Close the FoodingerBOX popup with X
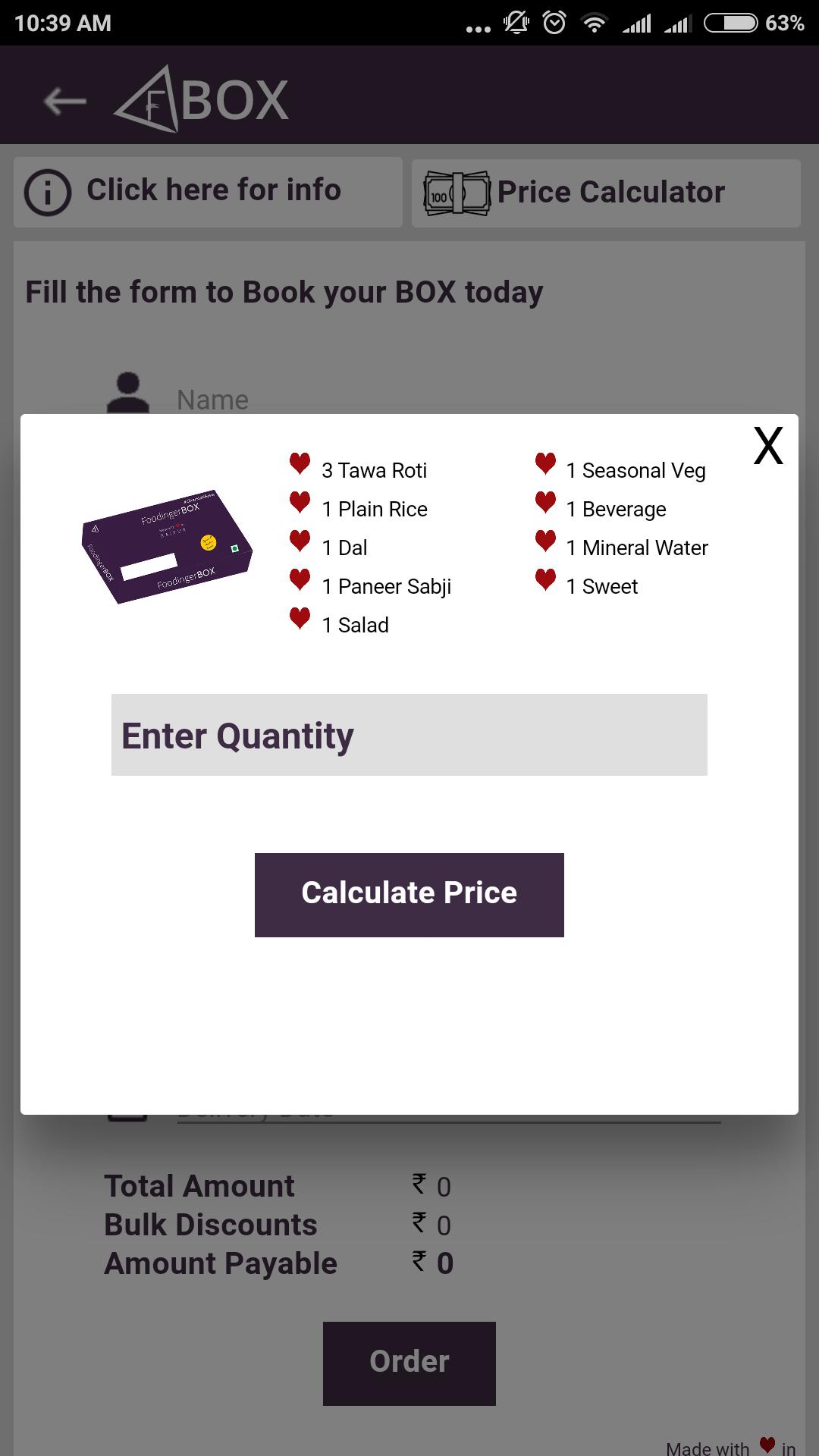 coord(767,447)
